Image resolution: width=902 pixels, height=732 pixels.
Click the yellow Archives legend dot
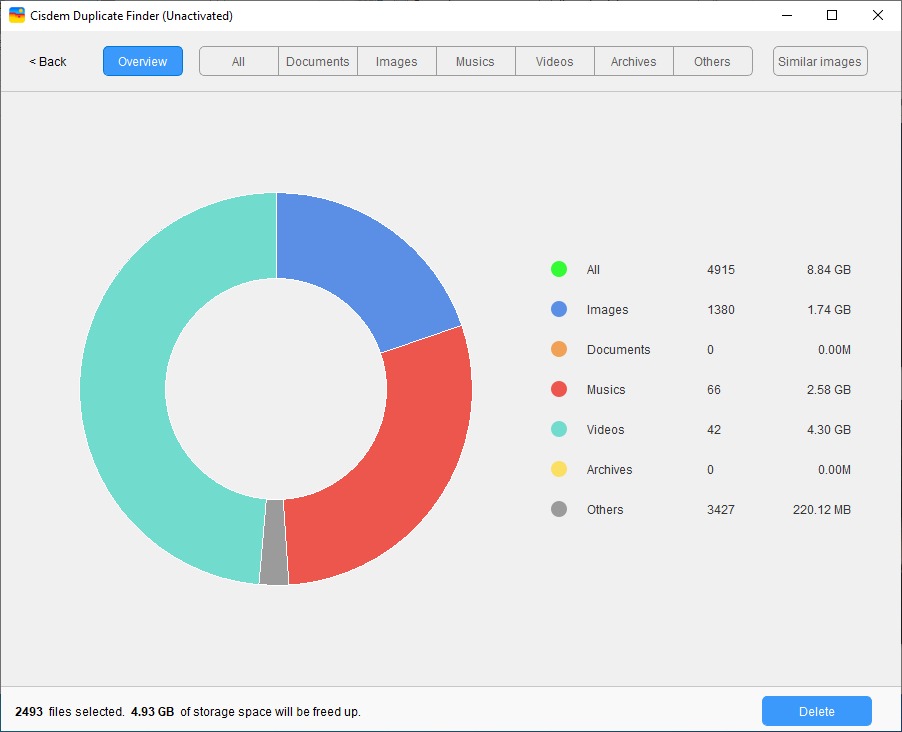pos(559,470)
